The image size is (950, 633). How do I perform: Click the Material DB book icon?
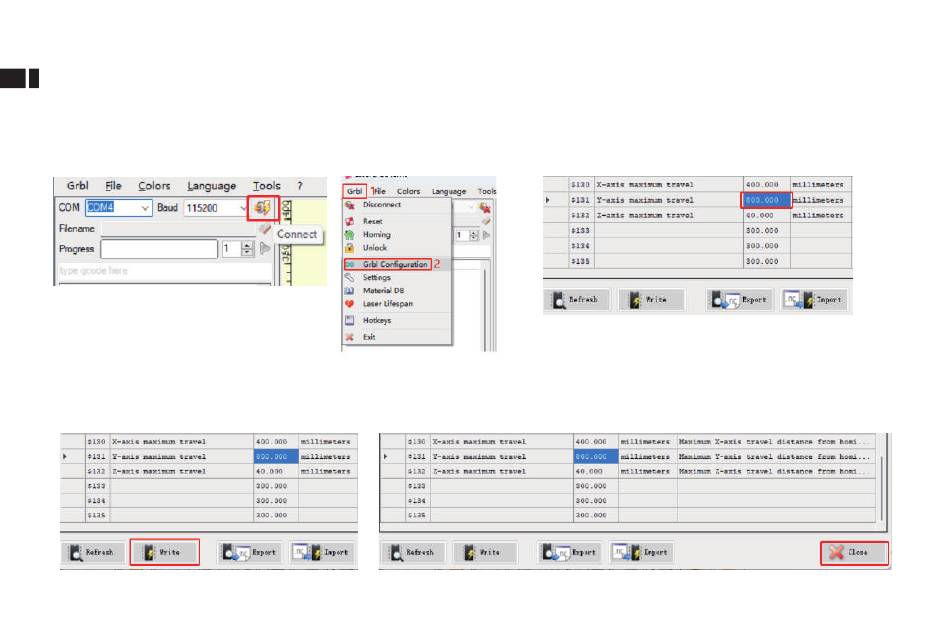pos(350,291)
